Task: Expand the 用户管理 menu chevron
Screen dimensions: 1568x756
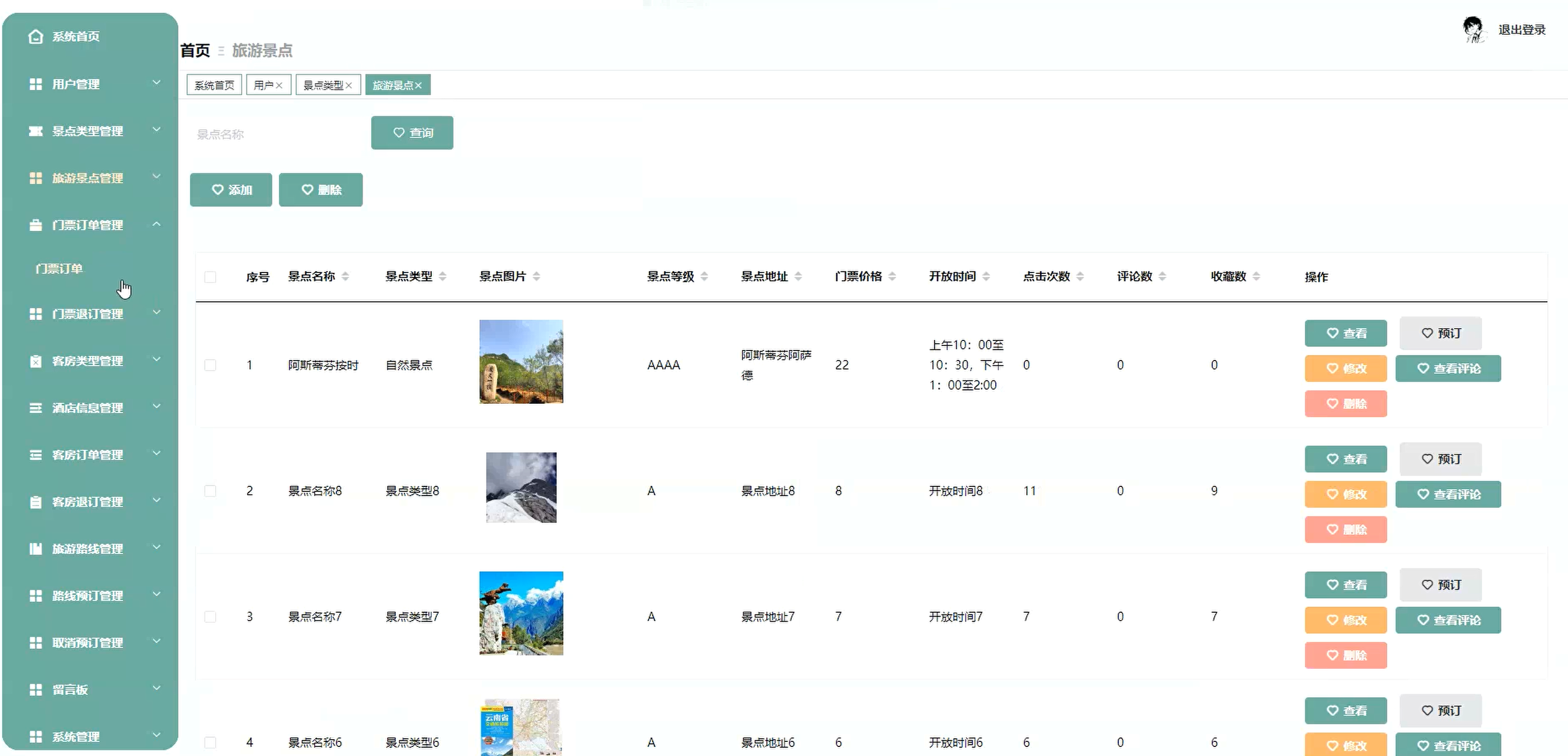Action: (x=157, y=82)
